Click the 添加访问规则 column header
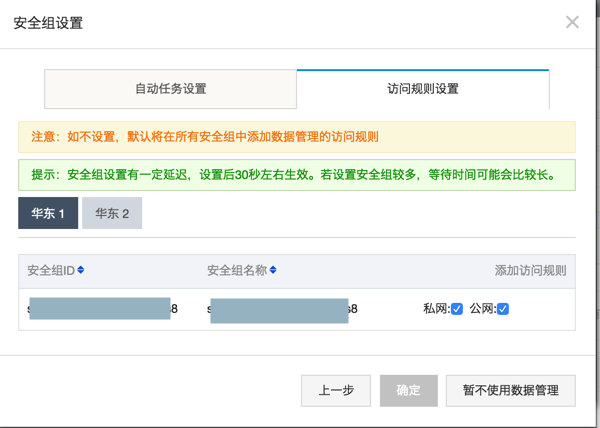 point(530,270)
